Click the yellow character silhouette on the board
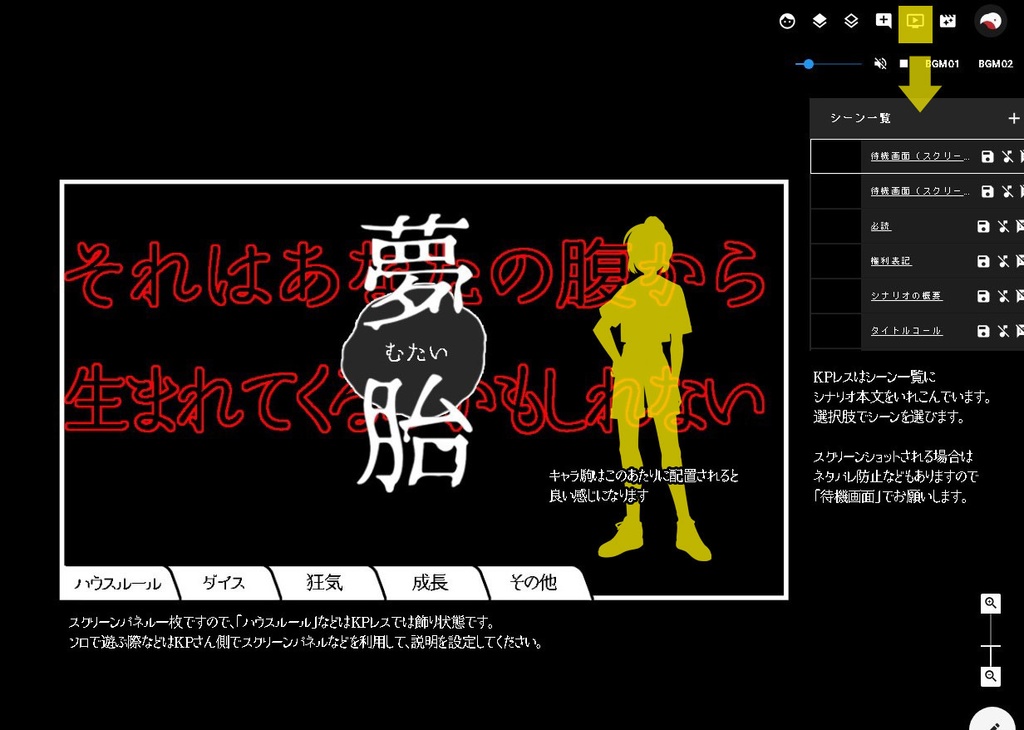1024x730 pixels. click(653, 389)
